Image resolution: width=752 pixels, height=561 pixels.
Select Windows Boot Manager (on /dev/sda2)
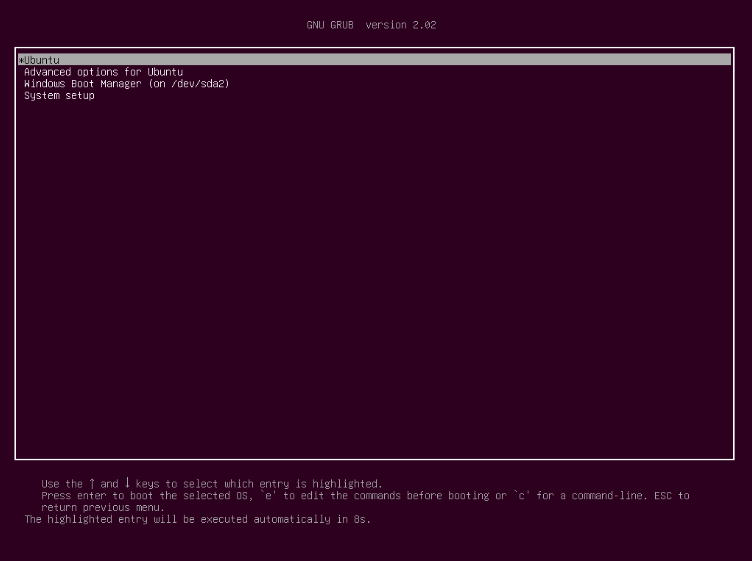coord(127,83)
